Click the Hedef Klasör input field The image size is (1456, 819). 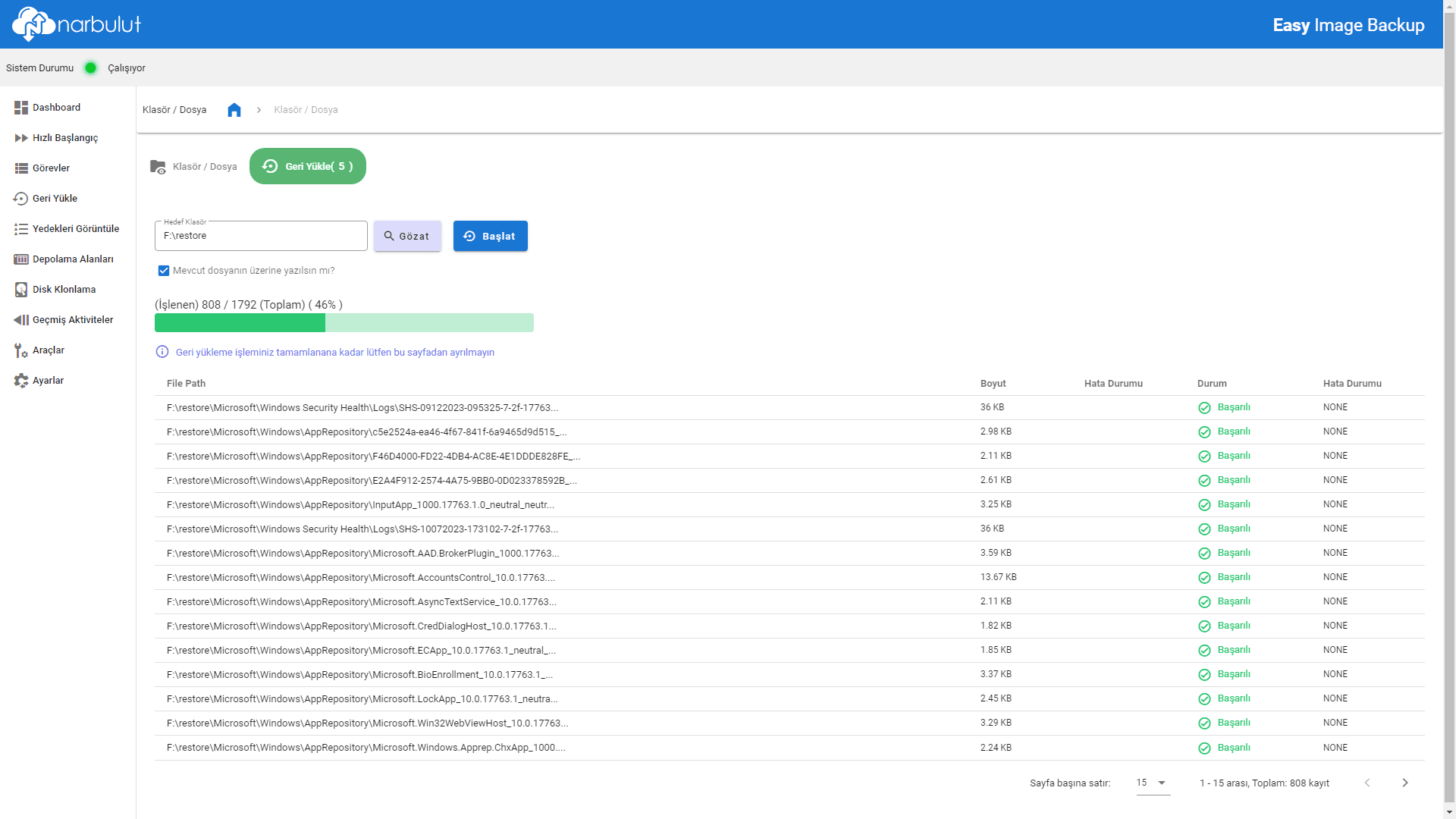(x=261, y=236)
